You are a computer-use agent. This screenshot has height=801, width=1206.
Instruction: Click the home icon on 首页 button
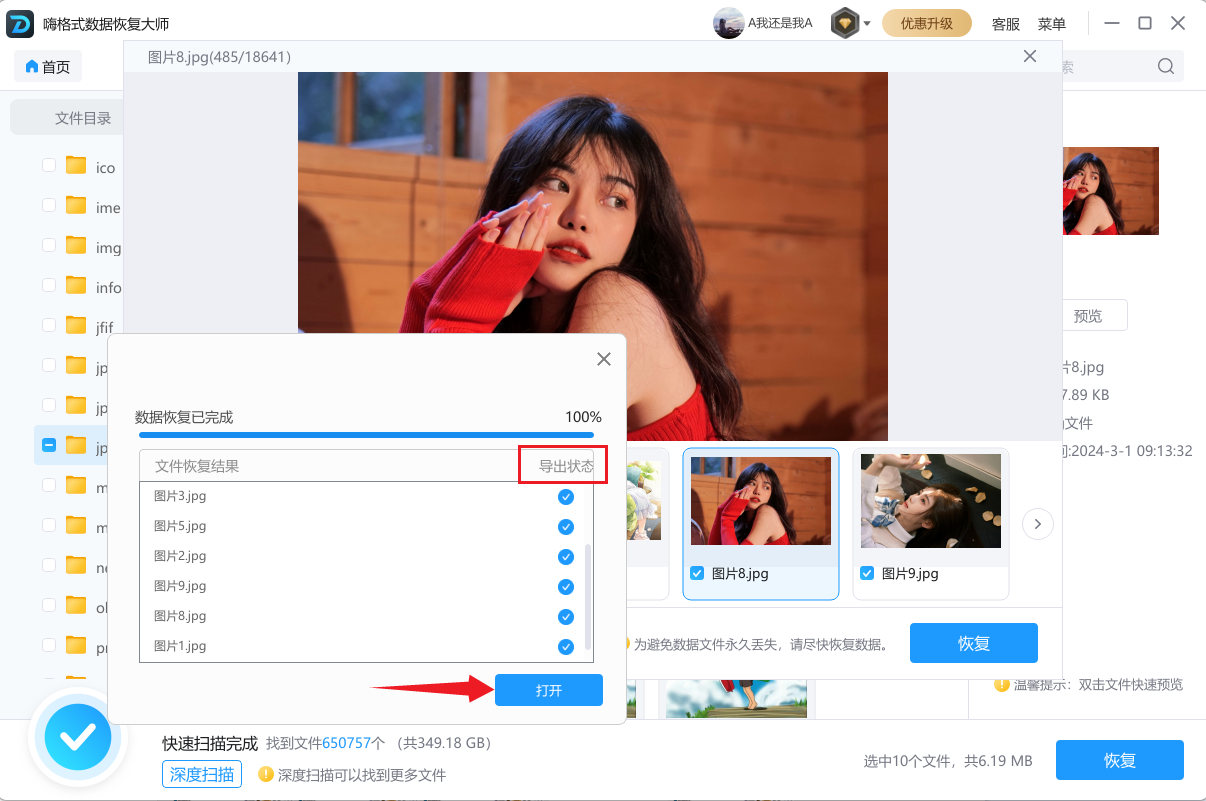tap(31, 66)
